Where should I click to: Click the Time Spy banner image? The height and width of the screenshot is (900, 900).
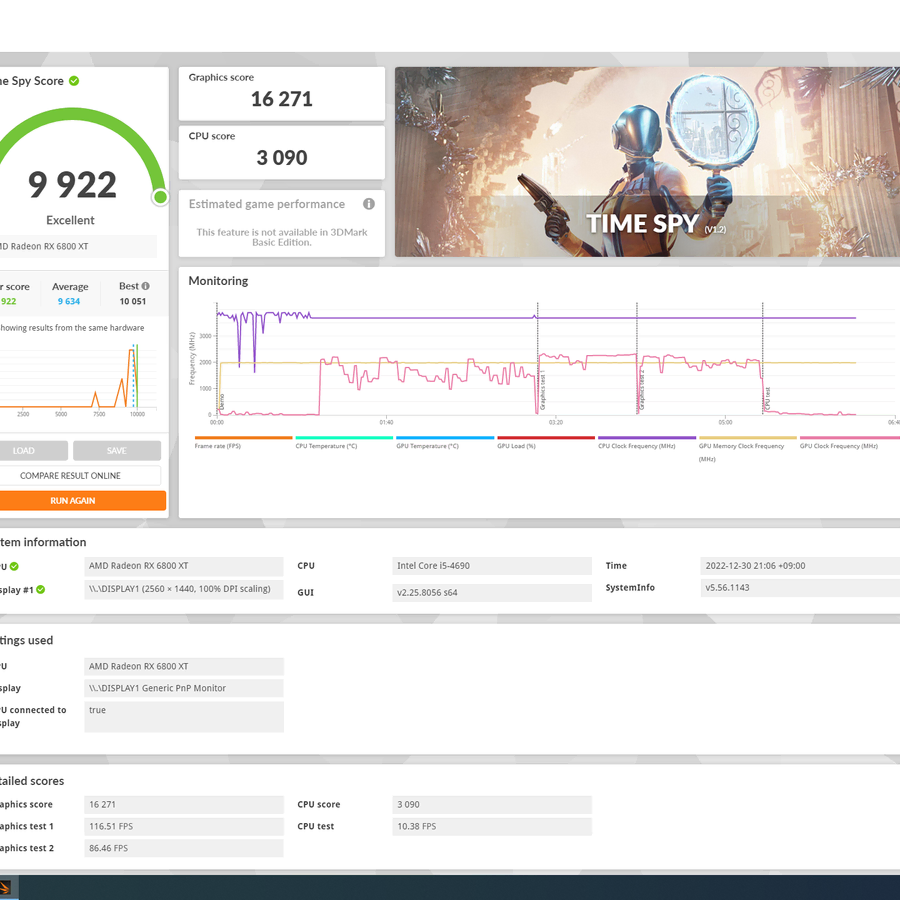point(647,162)
